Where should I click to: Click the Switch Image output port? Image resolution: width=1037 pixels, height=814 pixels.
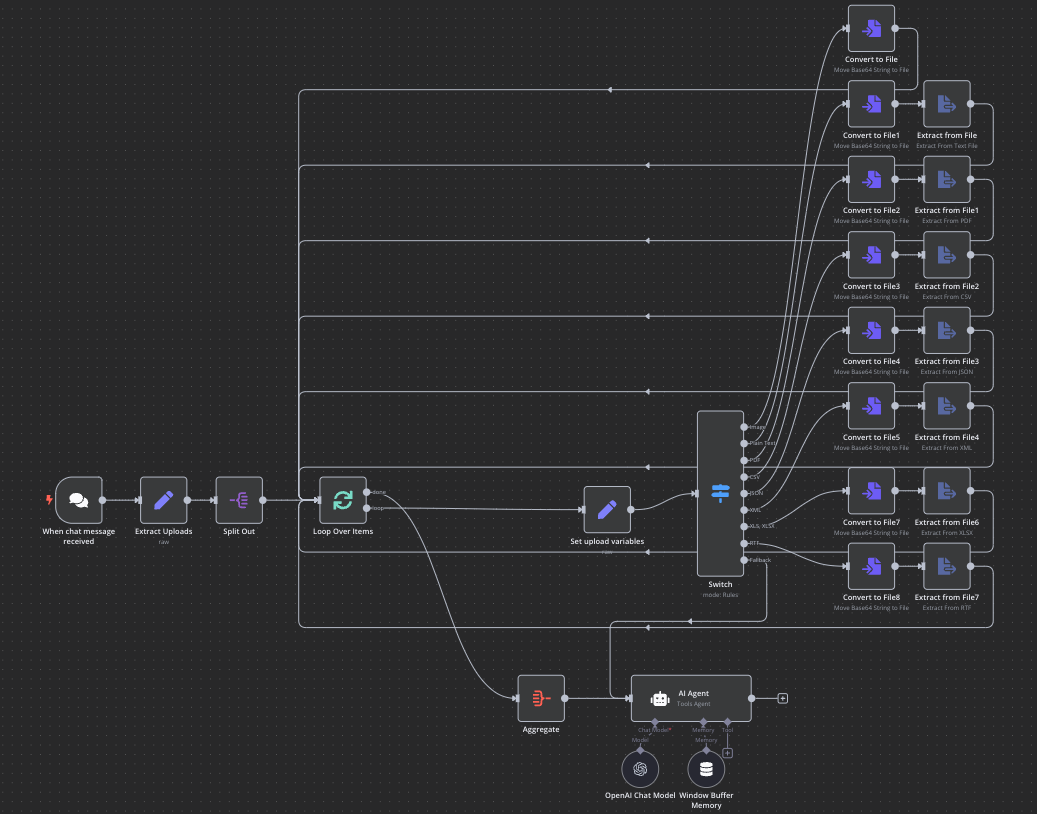coord(744,427)
